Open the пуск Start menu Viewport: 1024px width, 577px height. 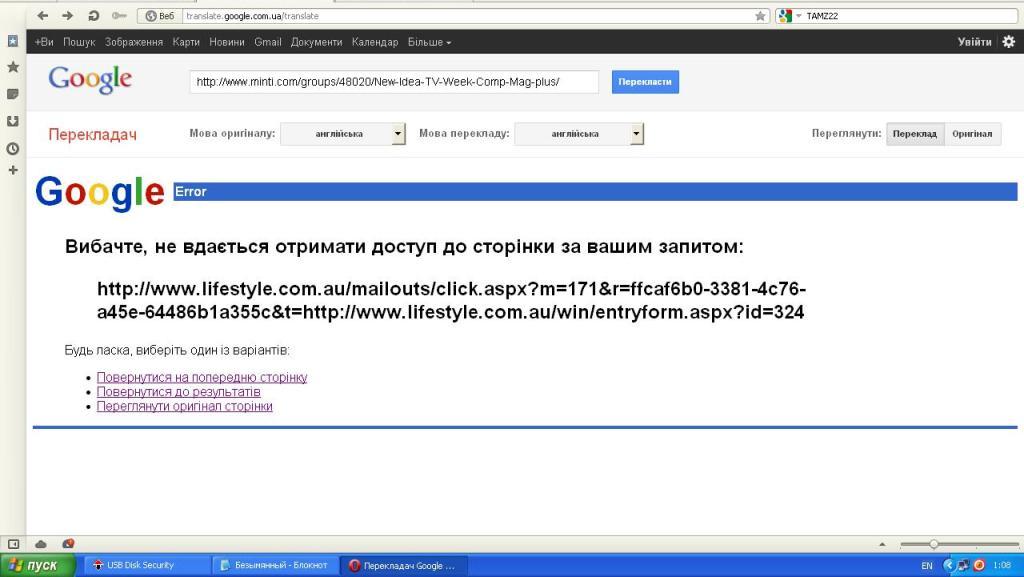click(x=37, y=565)
